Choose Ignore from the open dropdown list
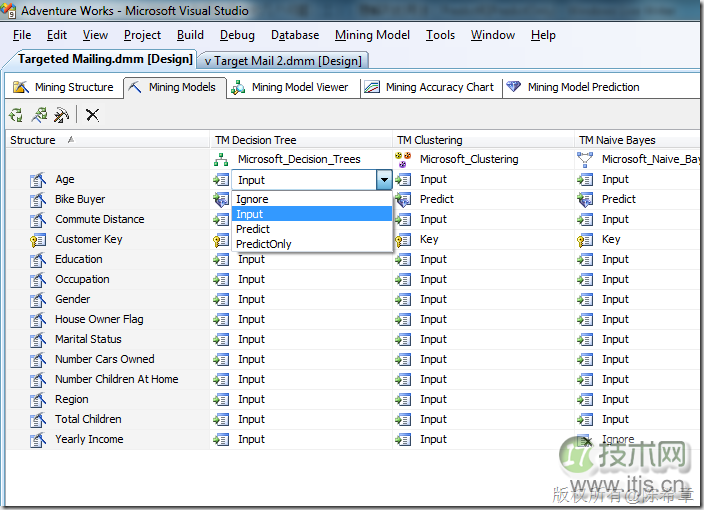This screenshot has height=510, width=704. pyautogui.click(x=252, y=199)
